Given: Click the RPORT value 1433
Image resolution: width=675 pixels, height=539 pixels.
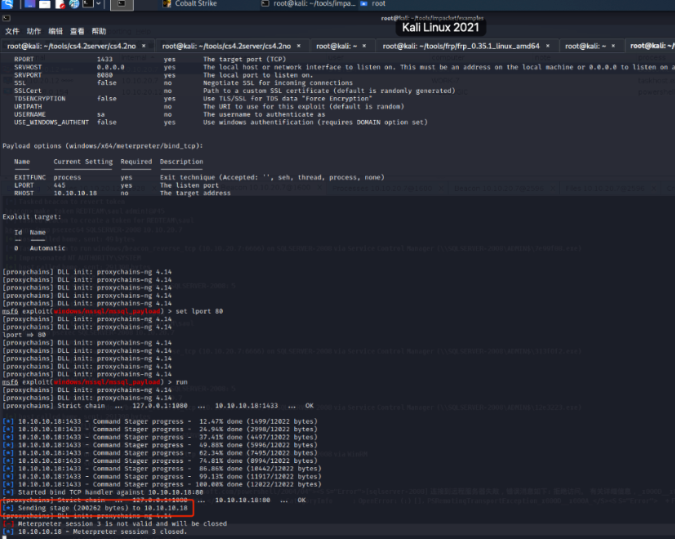Looking at the screenshot, I should pos(105,59).
